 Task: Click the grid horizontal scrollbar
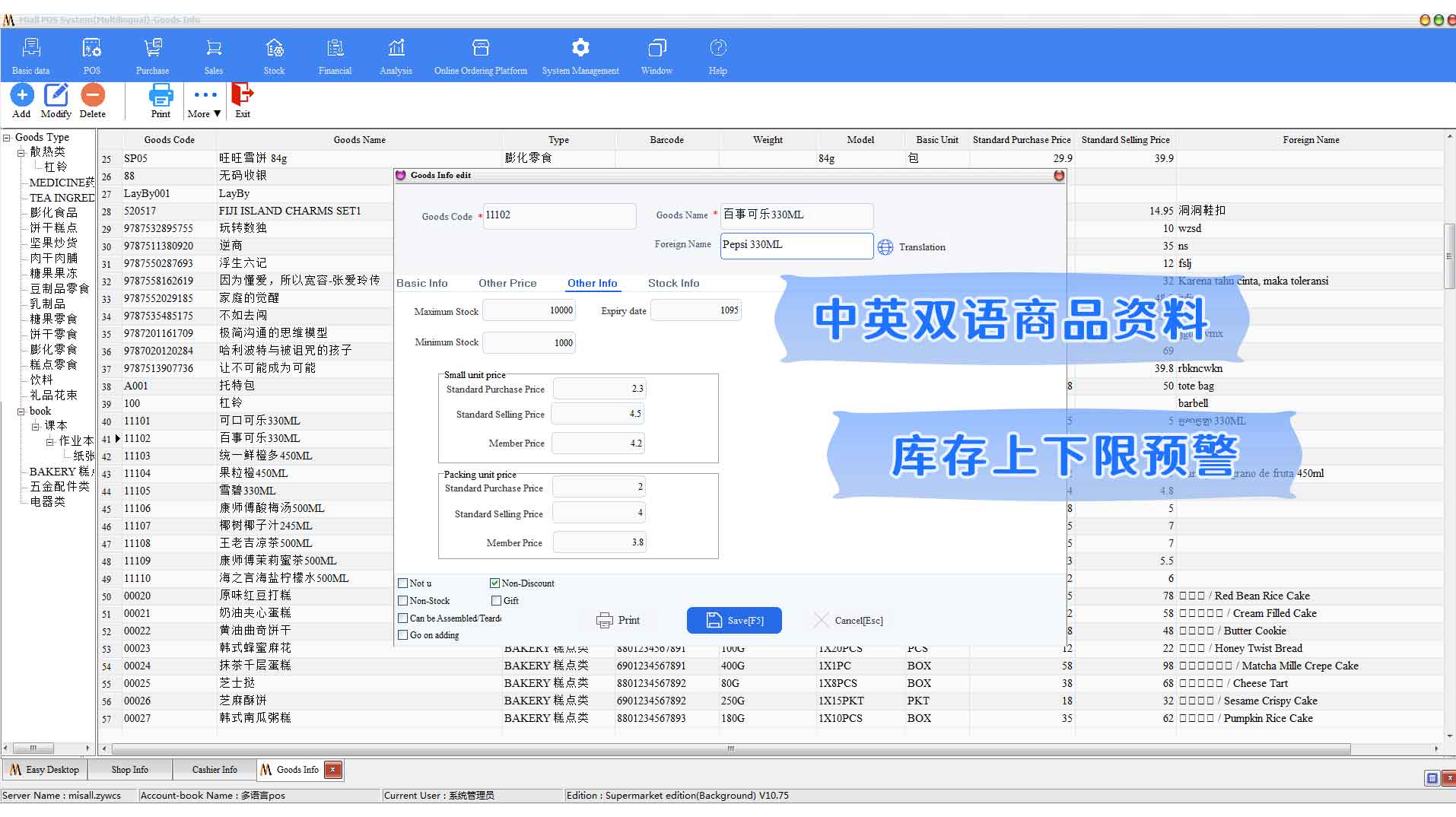[730, 749]
